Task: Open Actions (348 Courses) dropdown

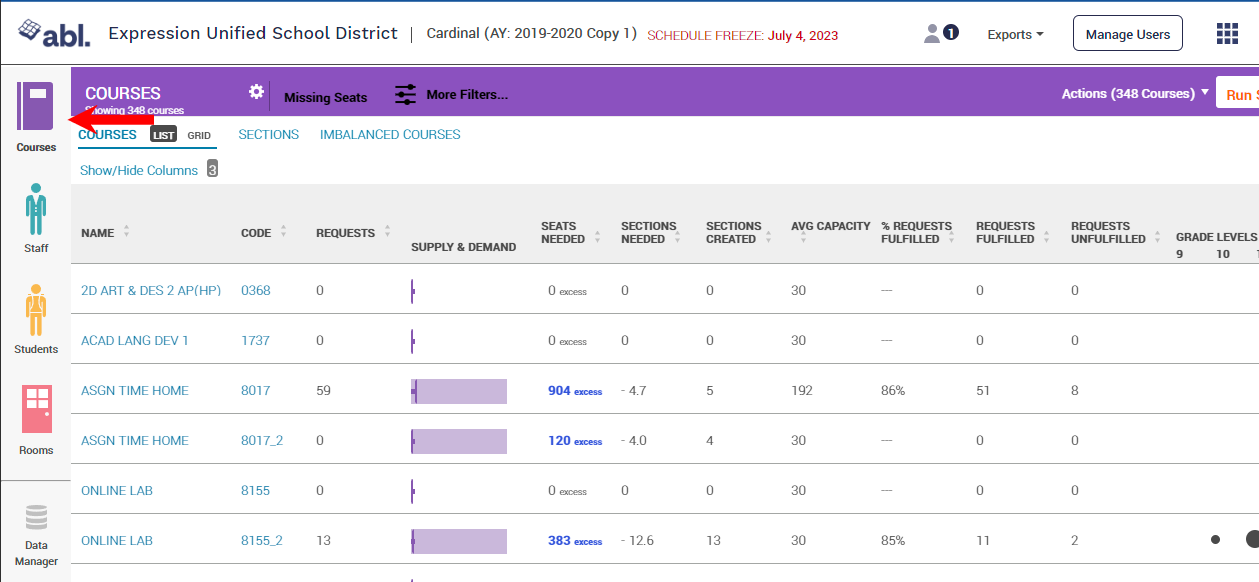Action: [1135, 94]
